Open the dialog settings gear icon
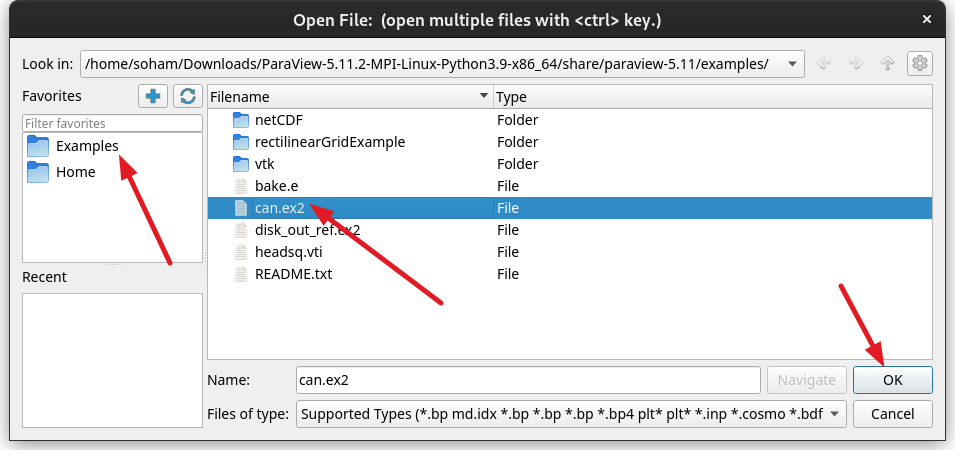955x450 pixels. 920,63
